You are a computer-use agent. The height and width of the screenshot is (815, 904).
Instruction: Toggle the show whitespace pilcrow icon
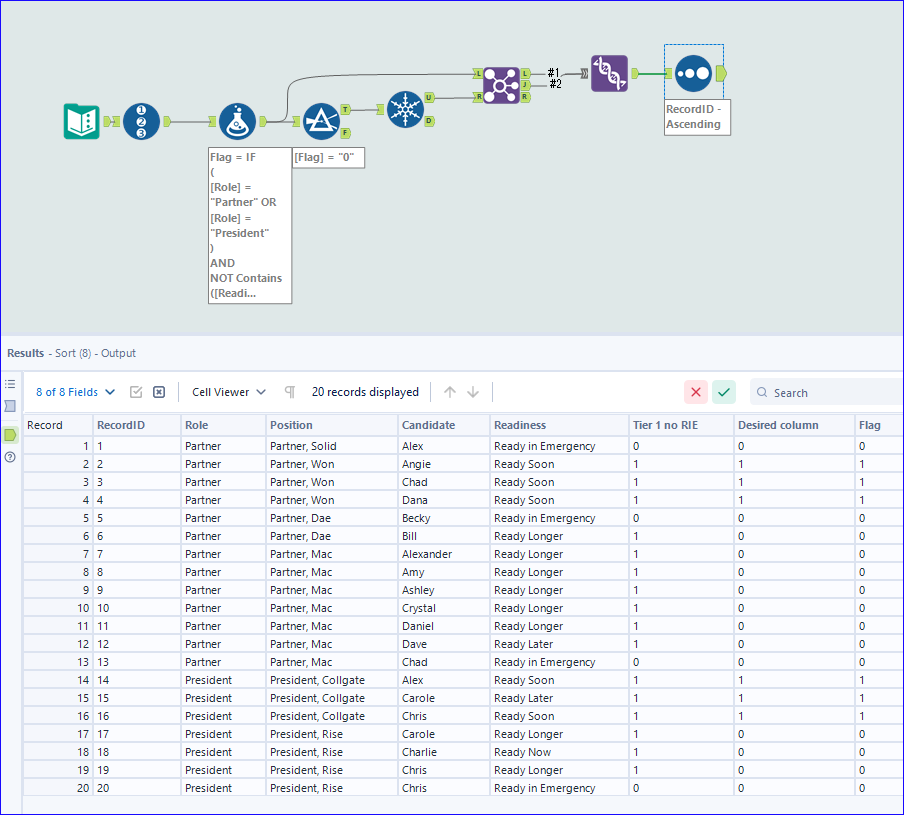[x=290, y=392]
